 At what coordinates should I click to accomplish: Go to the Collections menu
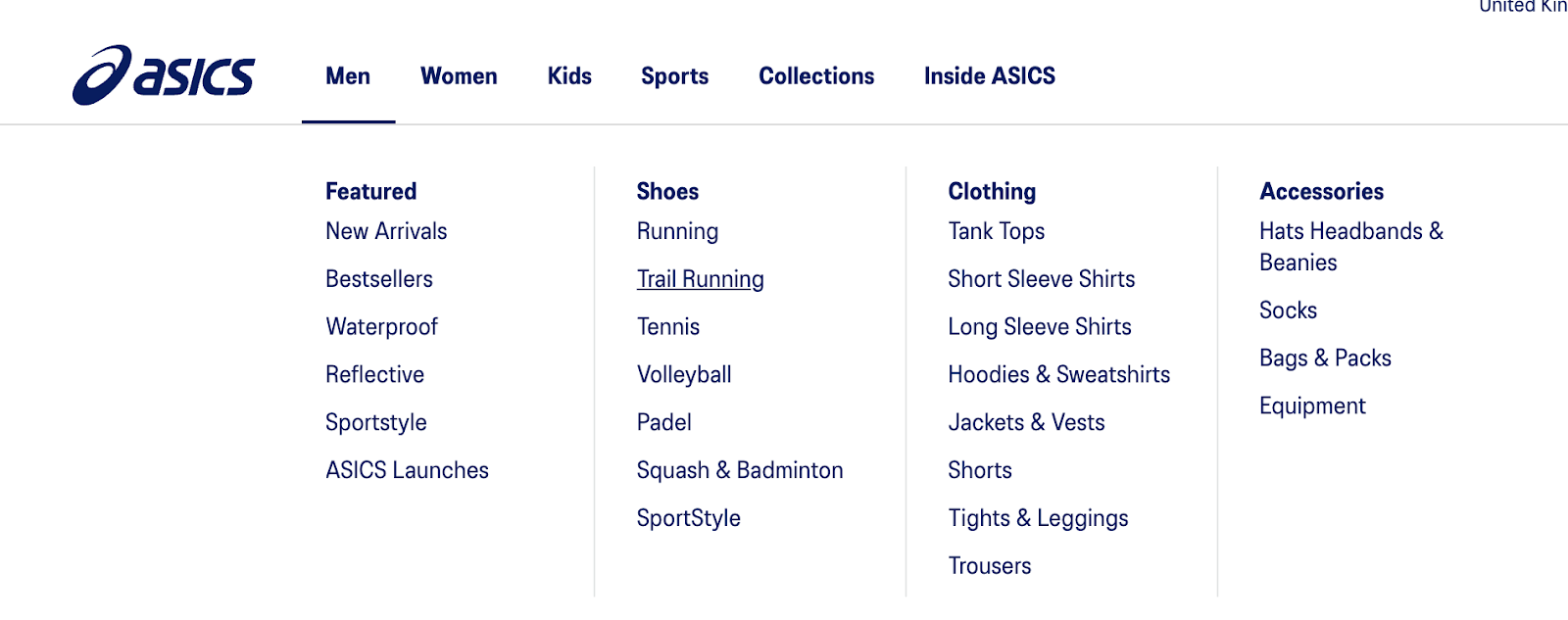[x=816, y=76]
